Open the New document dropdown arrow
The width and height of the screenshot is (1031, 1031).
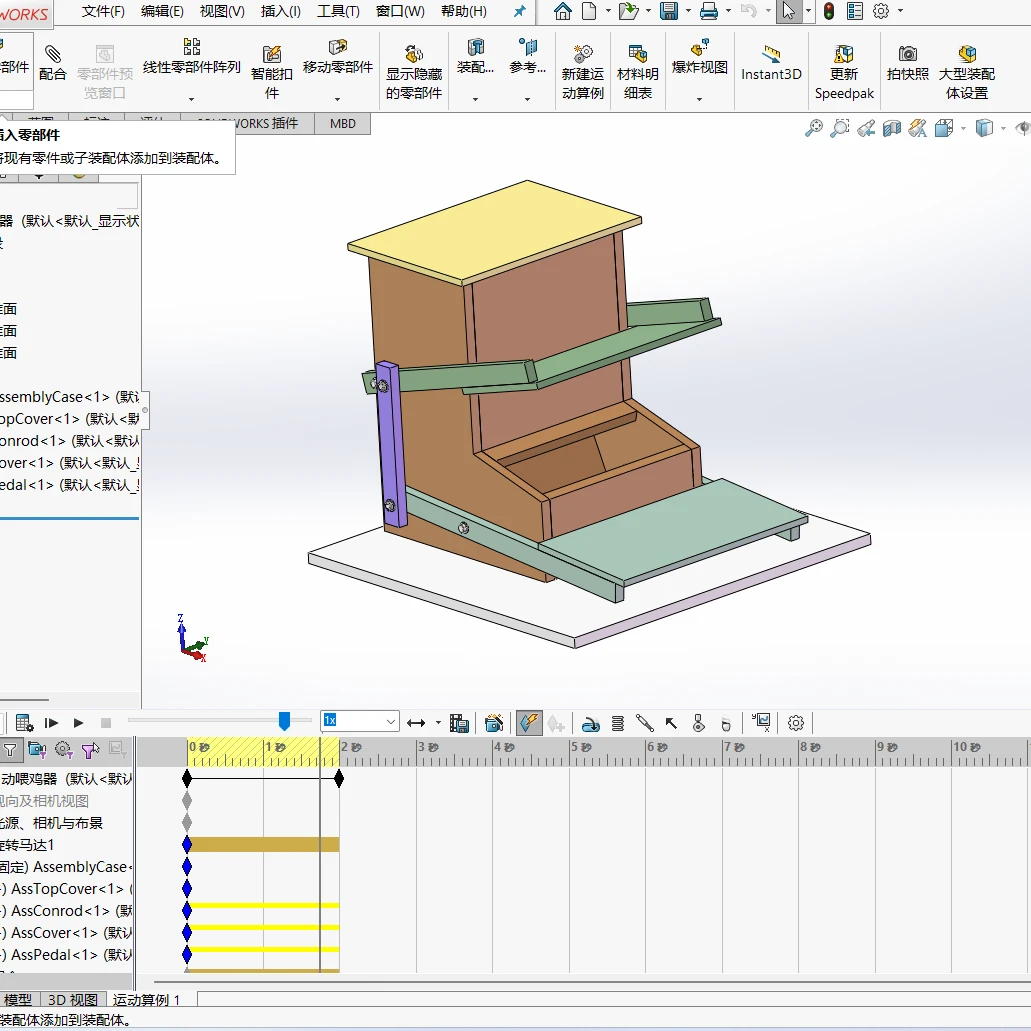(608, 11)
